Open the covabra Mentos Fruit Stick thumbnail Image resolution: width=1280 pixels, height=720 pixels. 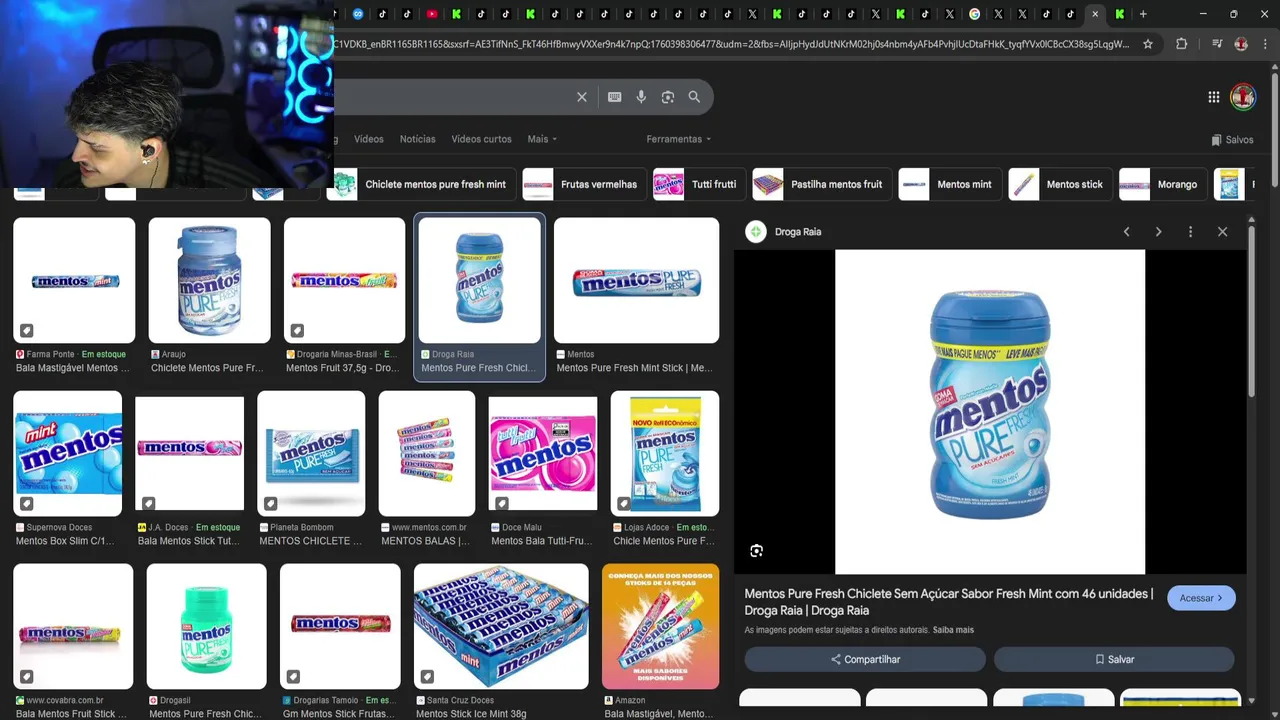73,627
